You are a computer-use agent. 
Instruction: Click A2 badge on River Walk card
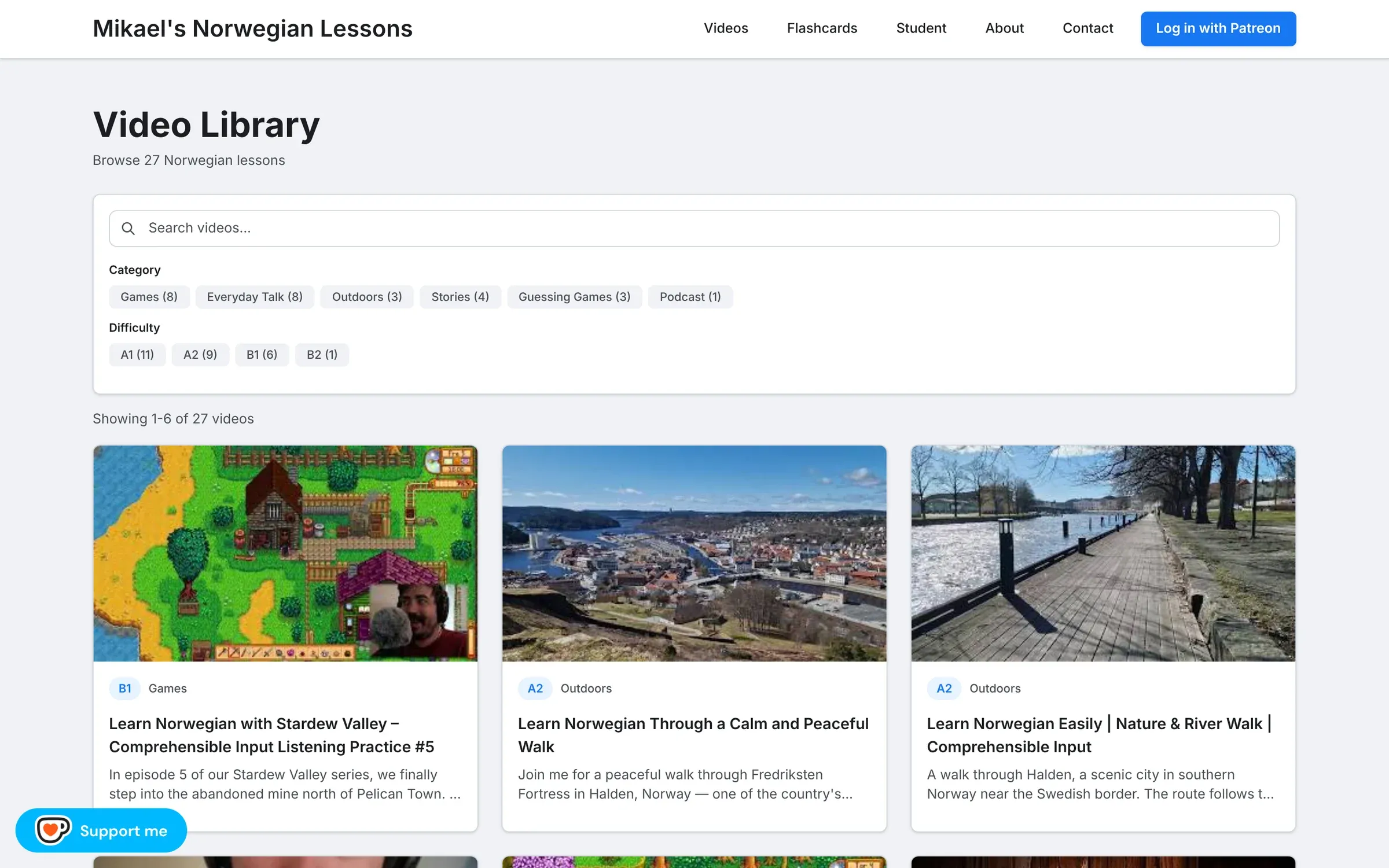pyautogui.click(x=944, y=689)
